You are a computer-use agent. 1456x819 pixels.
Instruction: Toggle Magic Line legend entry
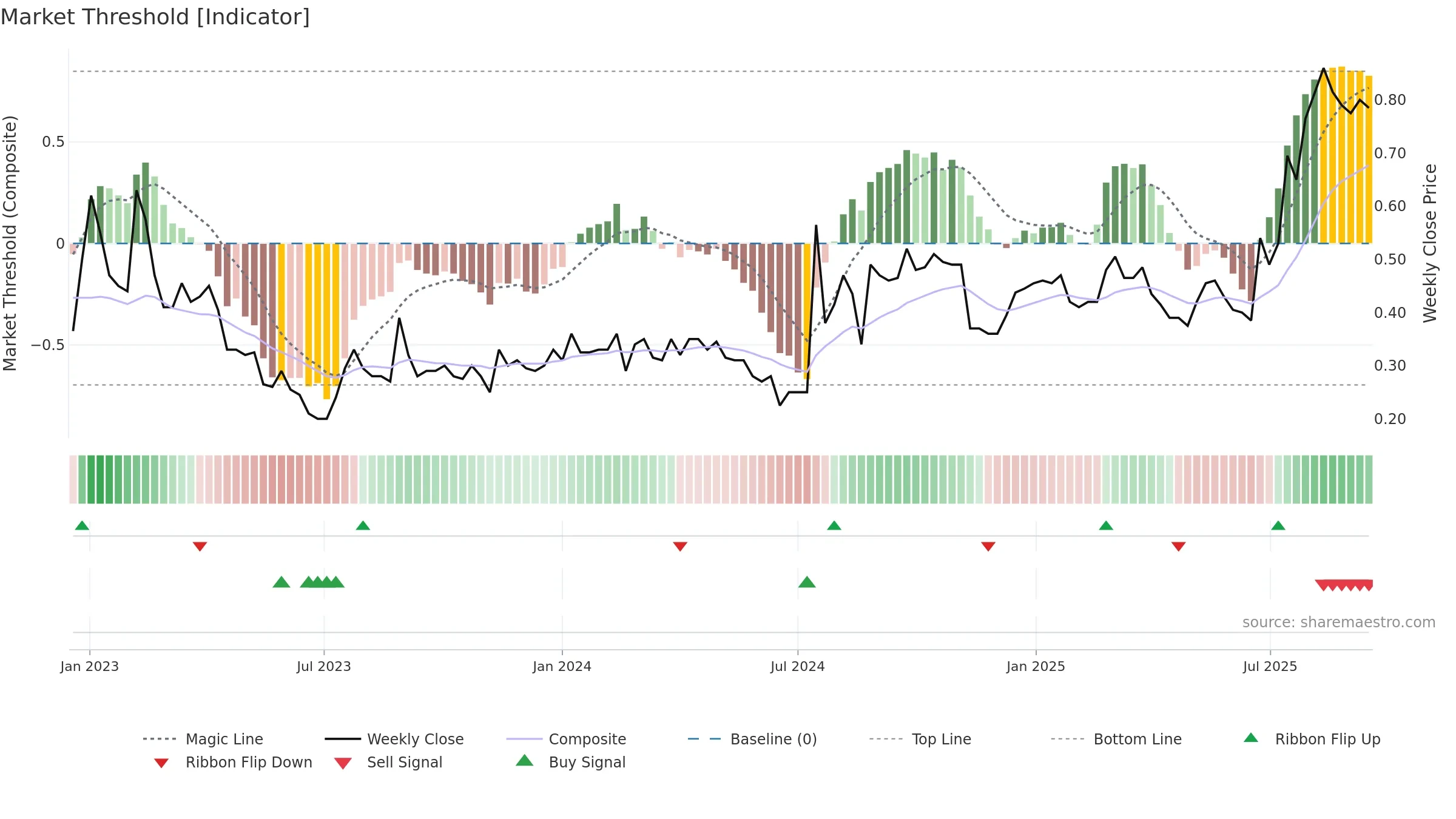click(203, 739)
